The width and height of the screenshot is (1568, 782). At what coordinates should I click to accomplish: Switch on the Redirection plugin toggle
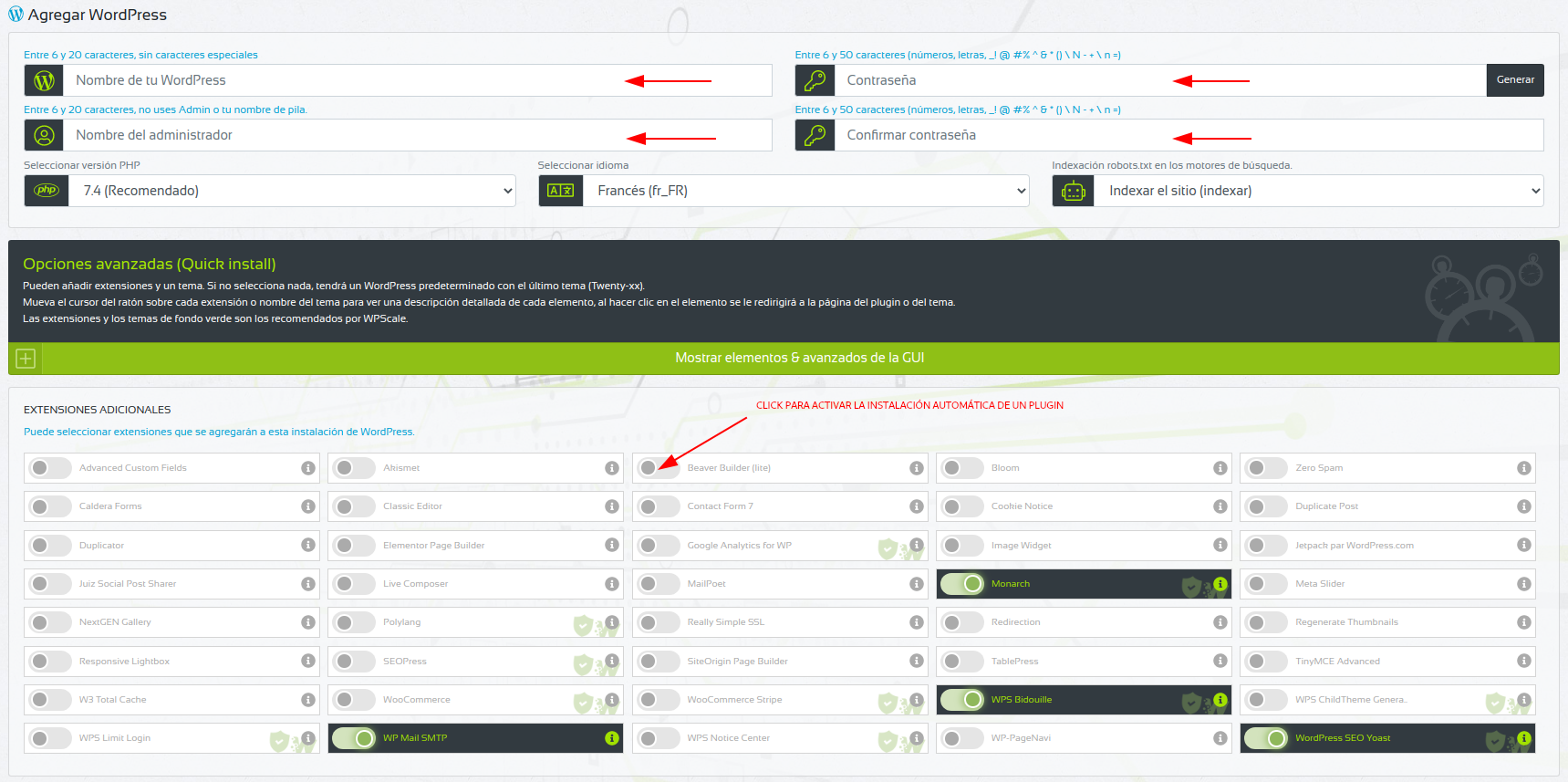click(x=962, y=622)
